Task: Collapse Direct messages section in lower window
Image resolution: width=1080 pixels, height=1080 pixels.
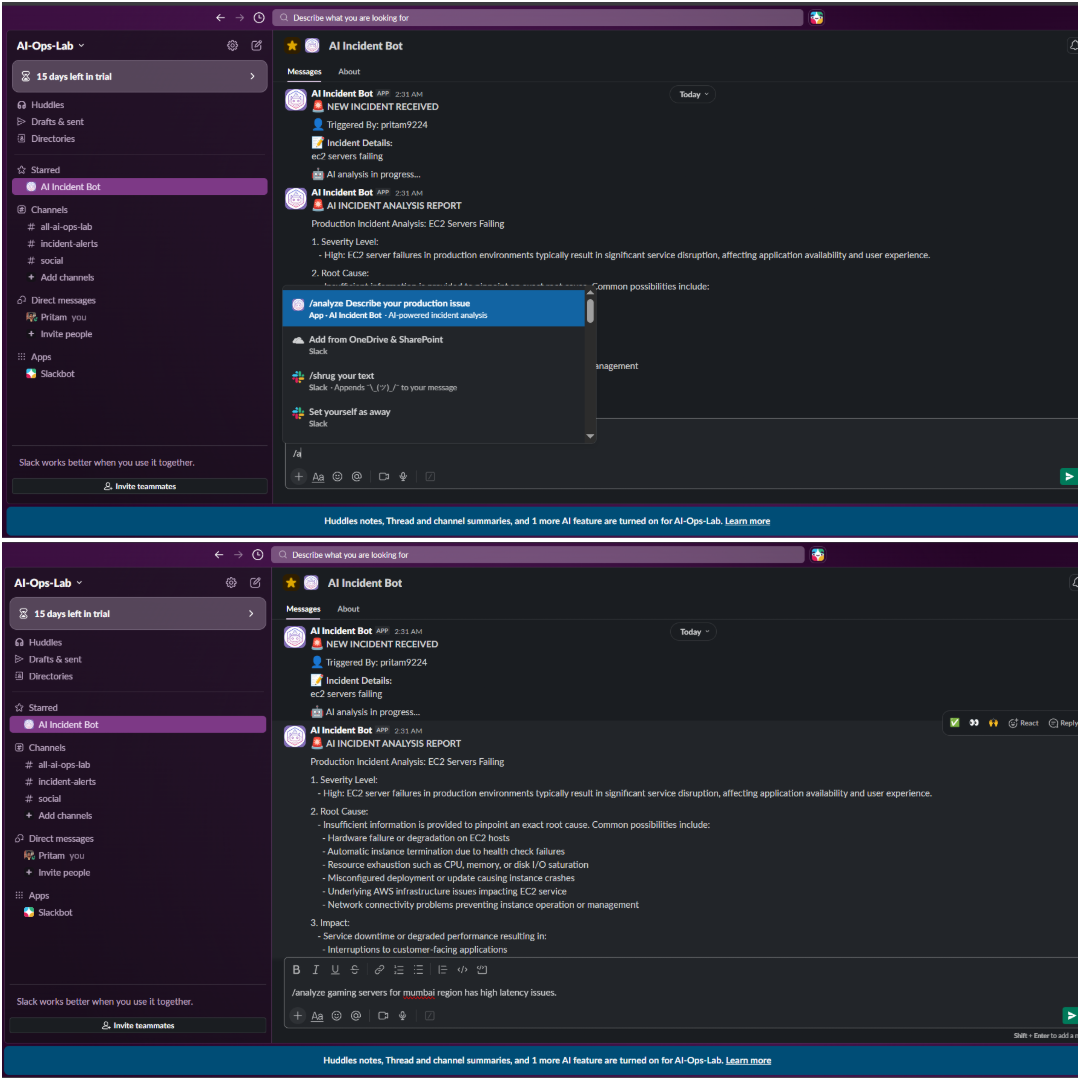Action: point(61,838)
